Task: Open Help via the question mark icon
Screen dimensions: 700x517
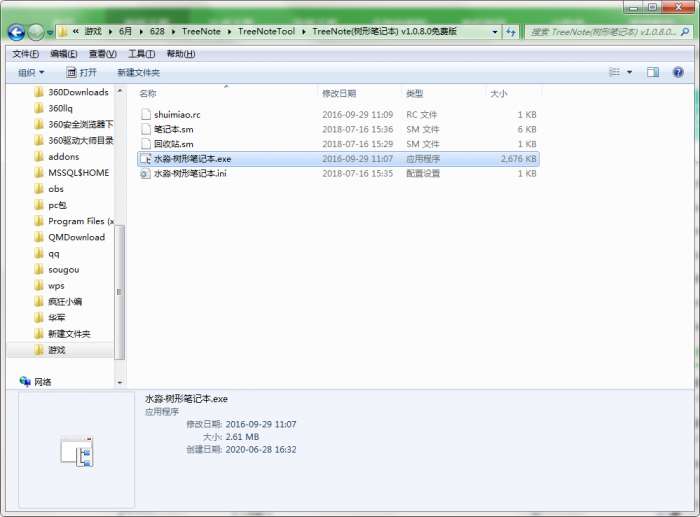Action: tap(678, 72)
